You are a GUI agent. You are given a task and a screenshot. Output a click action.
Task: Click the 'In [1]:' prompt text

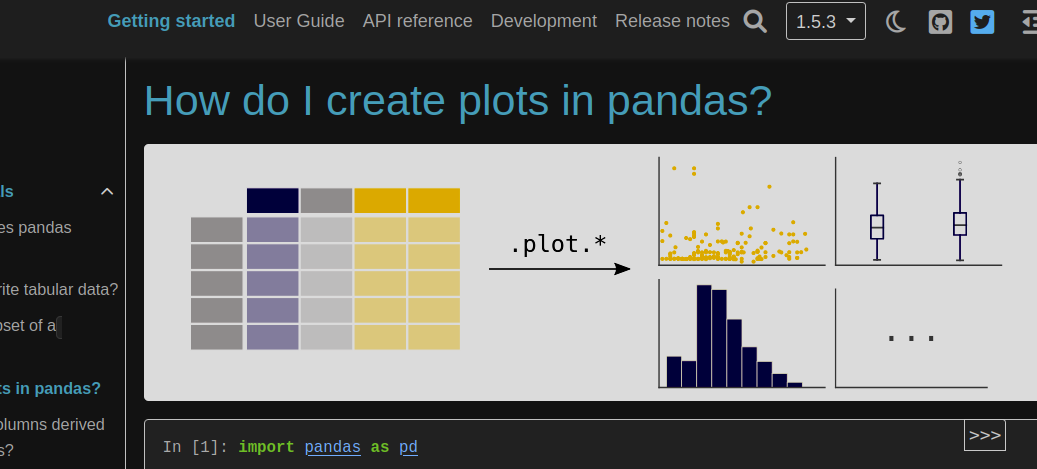(x=196, y=447)
